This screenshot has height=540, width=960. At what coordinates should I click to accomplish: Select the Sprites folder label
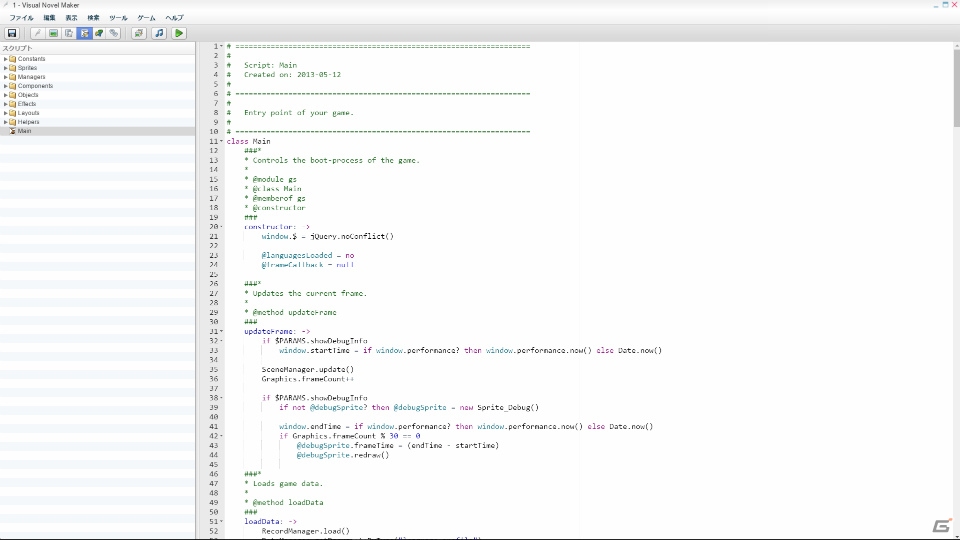[x=27, y=68]
